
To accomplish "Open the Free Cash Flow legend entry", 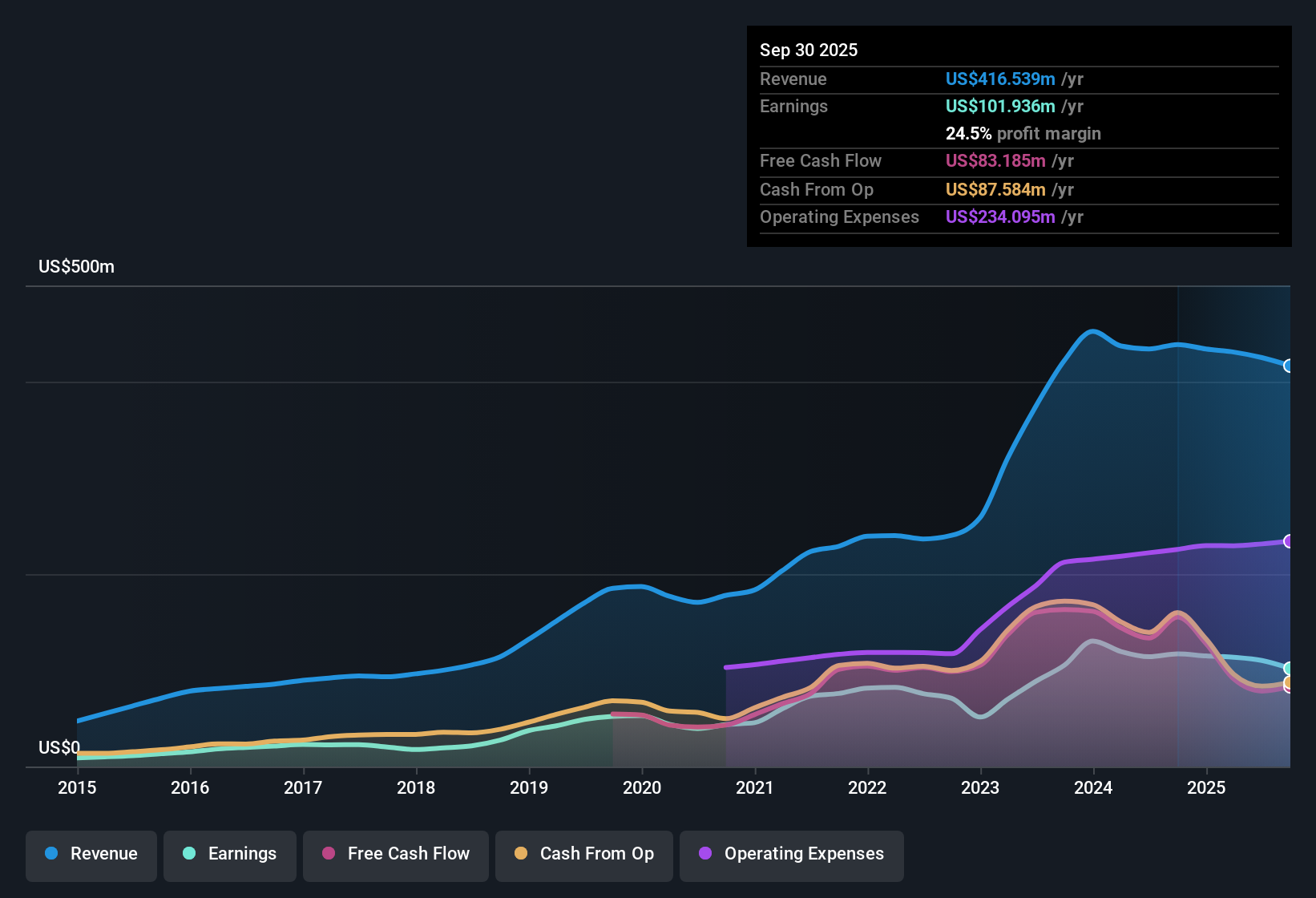I will point(395,854).
